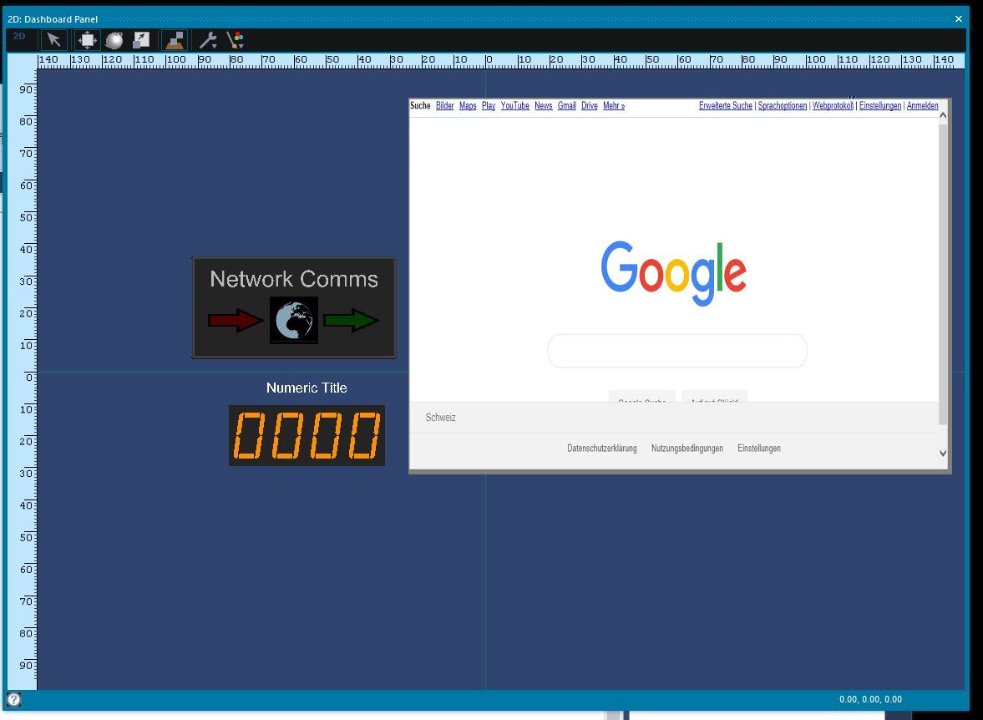Open the YouTube link

[515, 106]
